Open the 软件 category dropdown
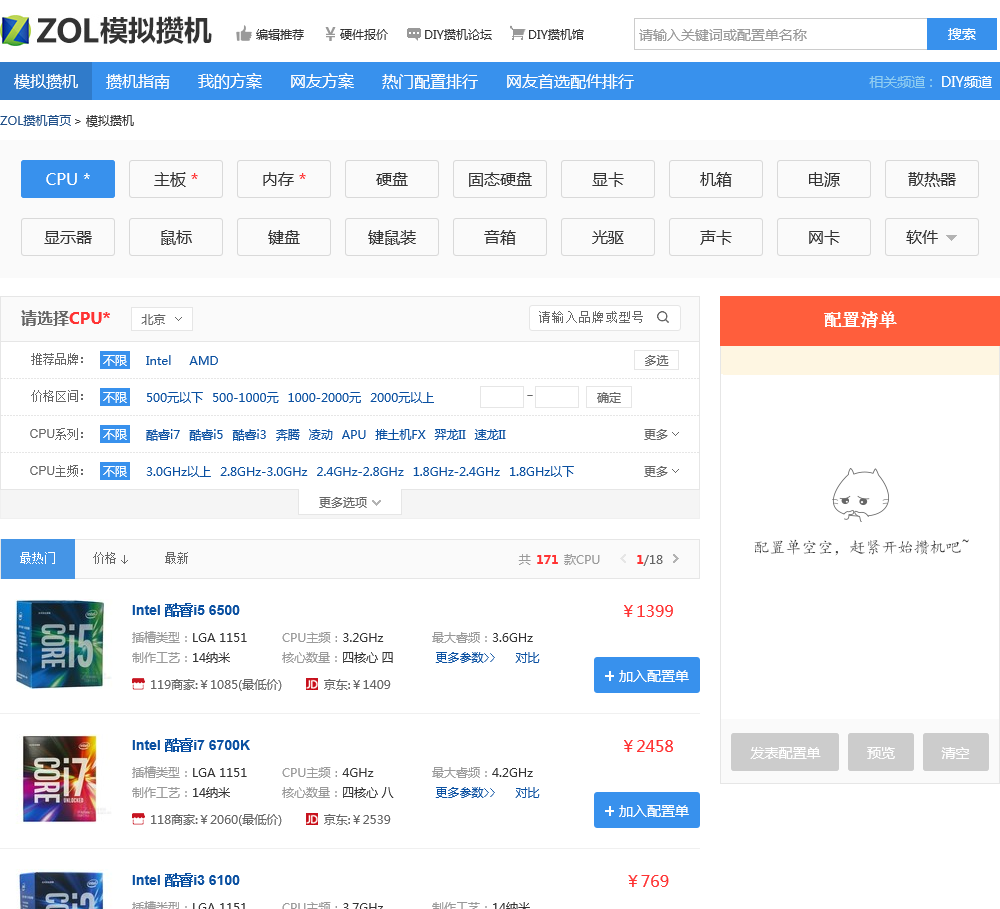 click(932, 237)
